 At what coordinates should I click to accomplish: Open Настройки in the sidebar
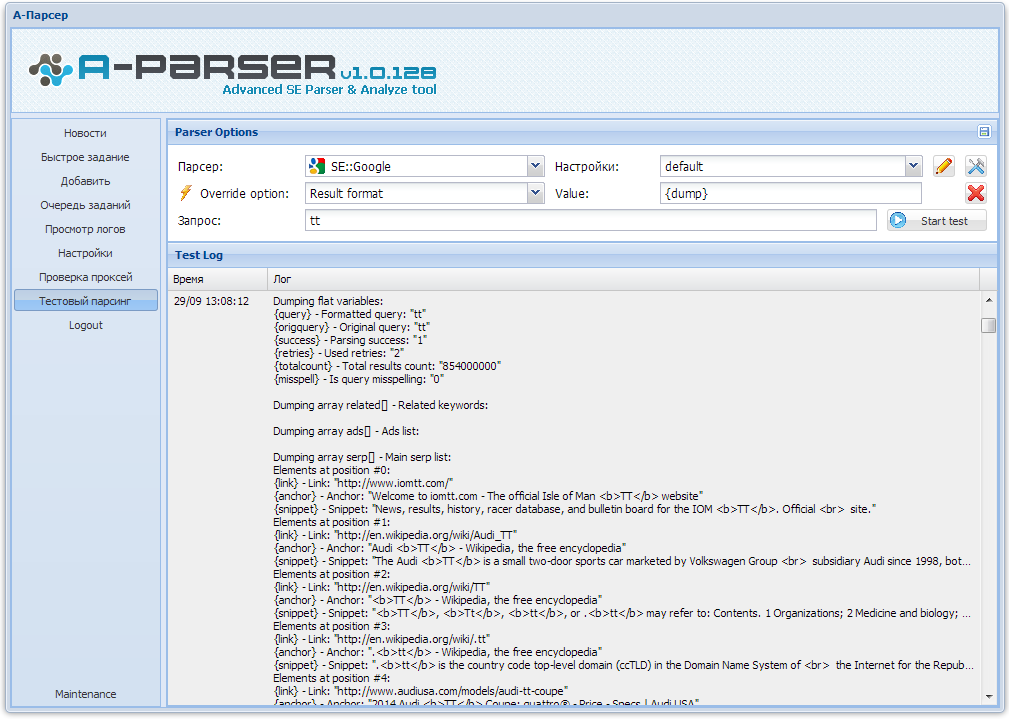click(86, 254)
